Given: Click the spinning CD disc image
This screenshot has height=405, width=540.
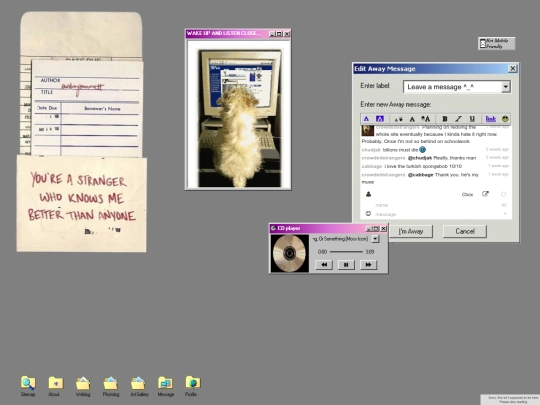Looking at the screenshot, I should [x=290, y=253].
